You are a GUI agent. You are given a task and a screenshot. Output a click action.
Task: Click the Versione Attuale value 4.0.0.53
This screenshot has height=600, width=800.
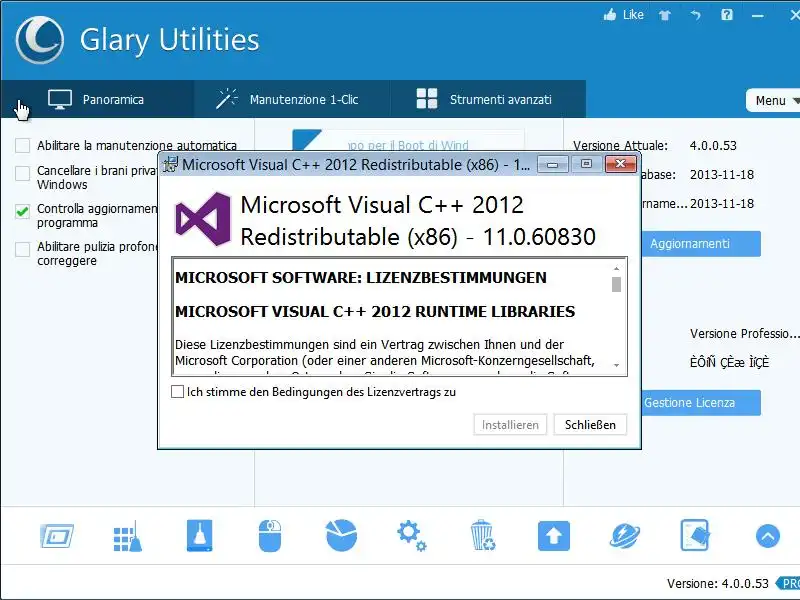(713, 145)
